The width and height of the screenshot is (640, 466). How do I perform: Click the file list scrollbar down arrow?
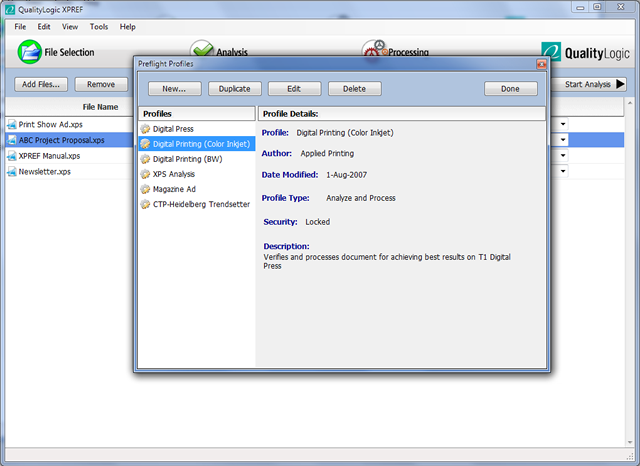pyautogui.click(x=630, y=442)
